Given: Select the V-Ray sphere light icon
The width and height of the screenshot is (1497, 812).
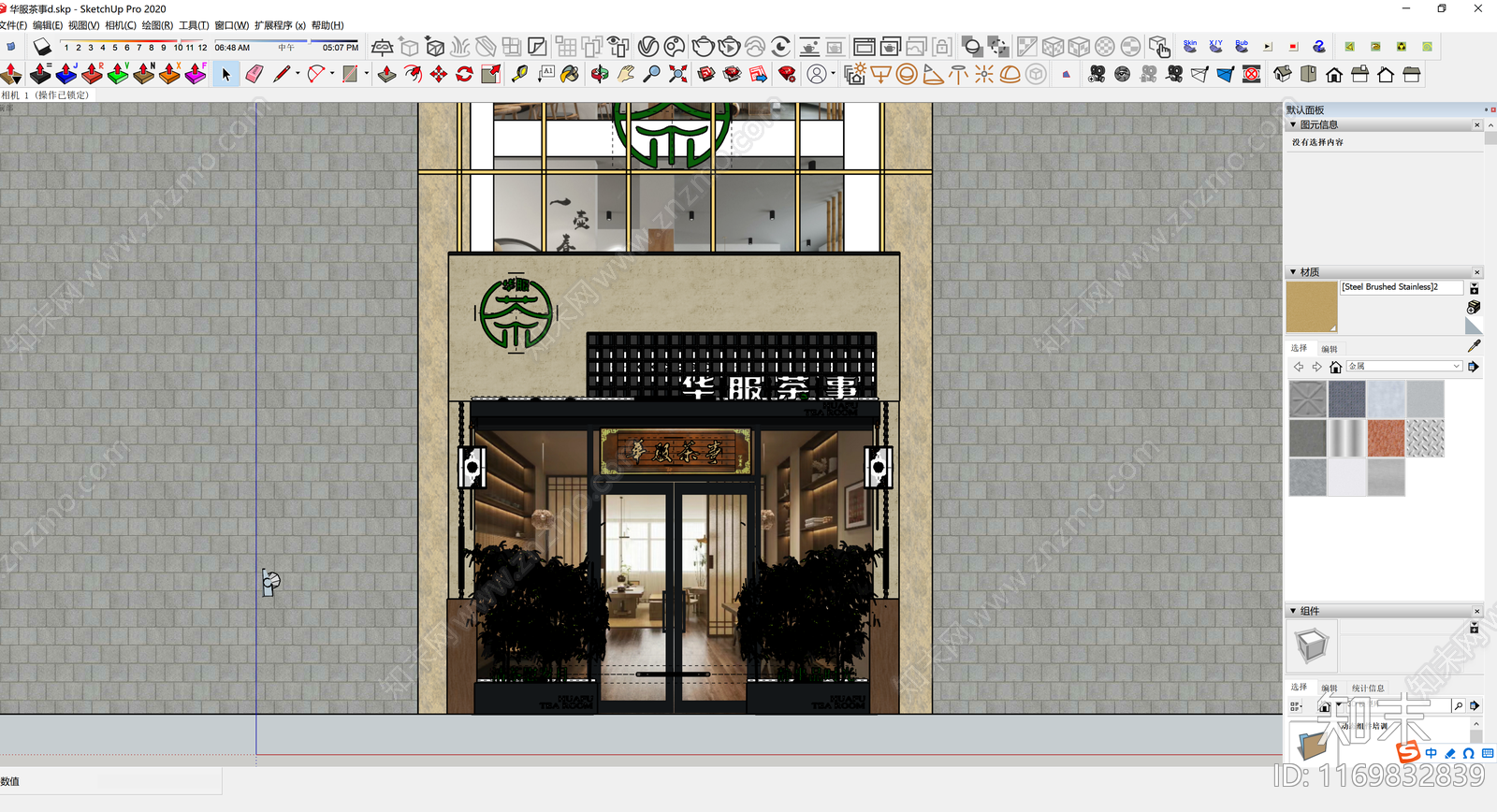Looking at the screenshot, I should point(907,74).
